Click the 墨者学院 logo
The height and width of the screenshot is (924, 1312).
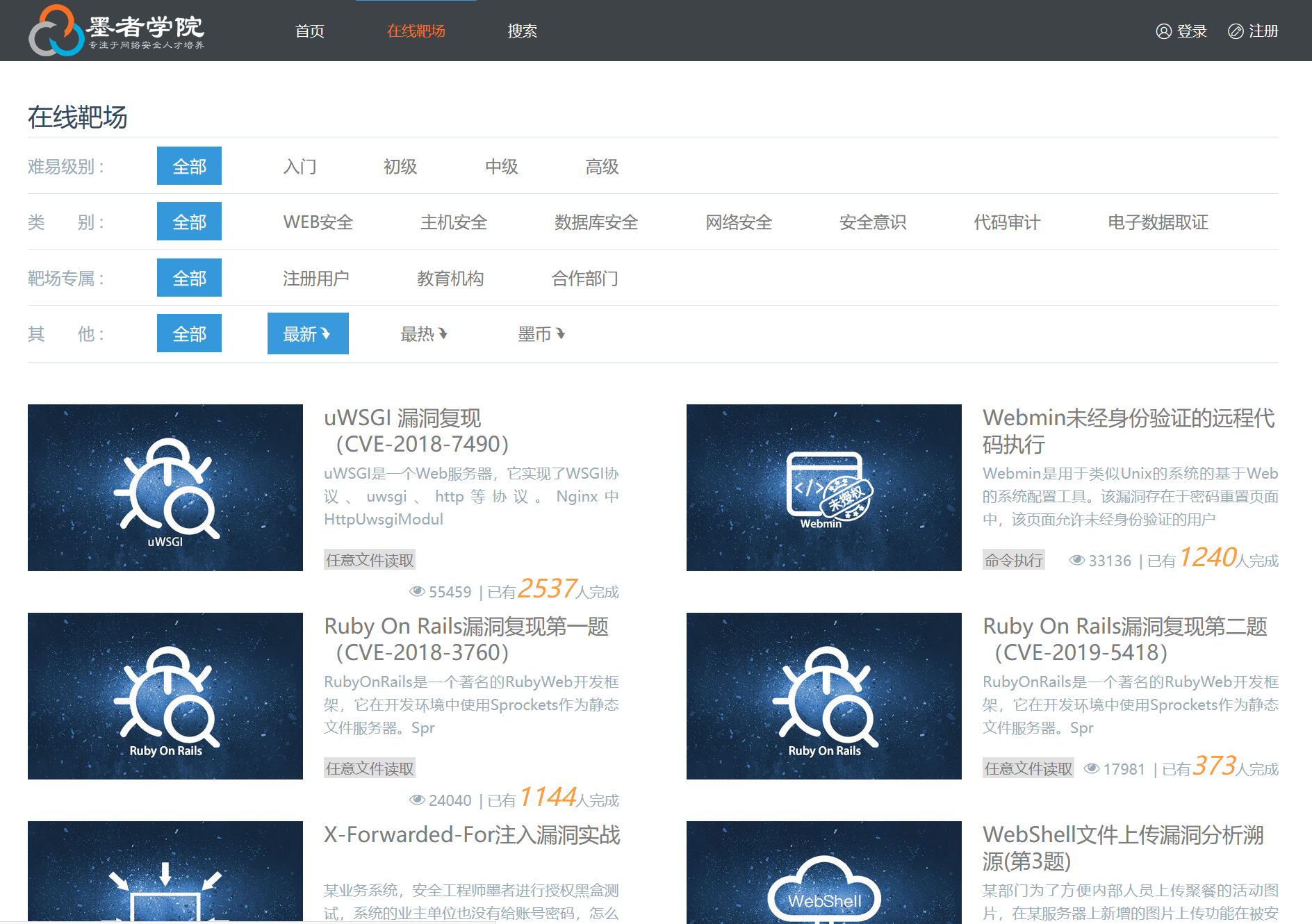pos(117,31)
